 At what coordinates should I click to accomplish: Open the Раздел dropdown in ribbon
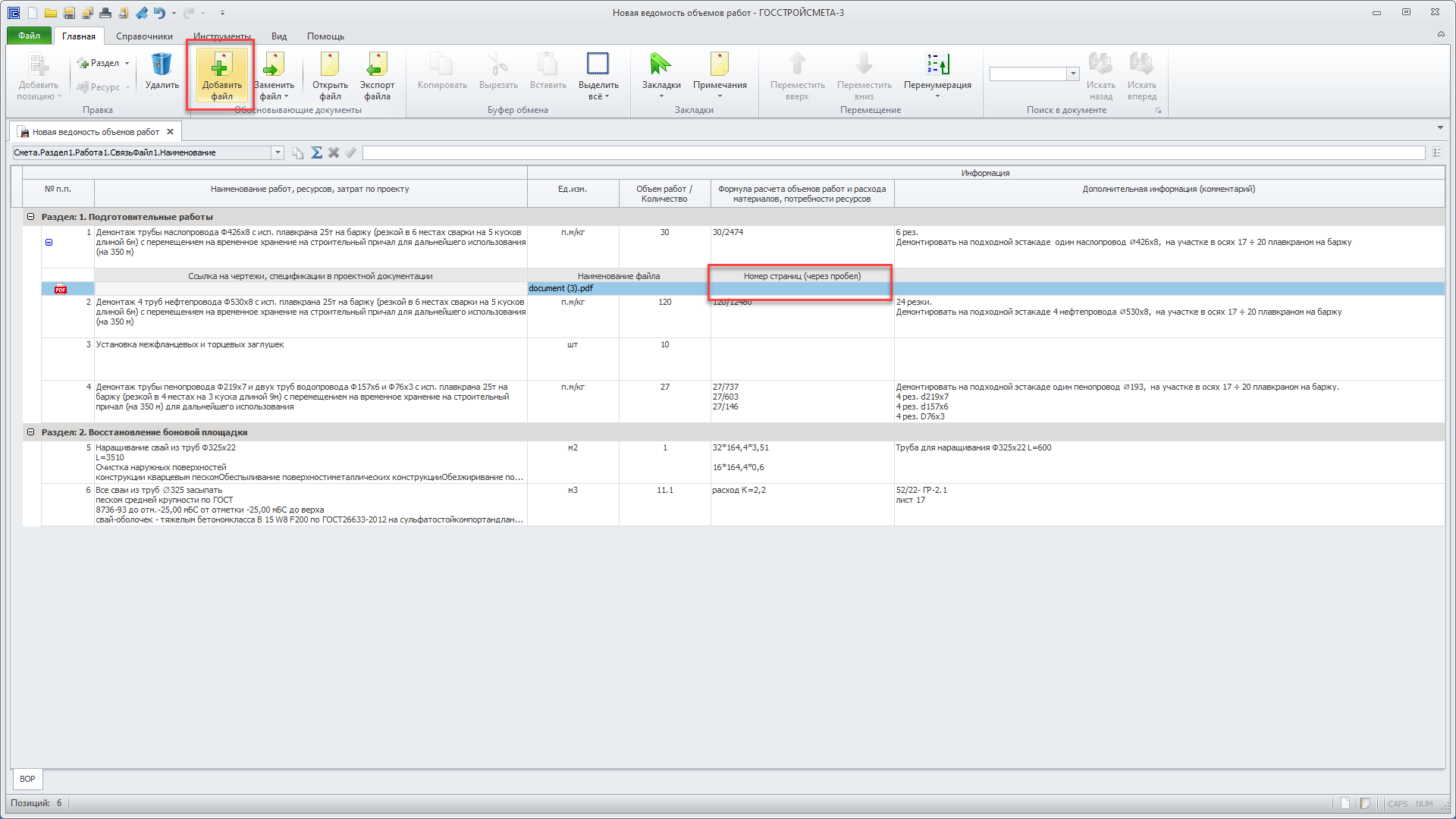(x=127, y=63)
